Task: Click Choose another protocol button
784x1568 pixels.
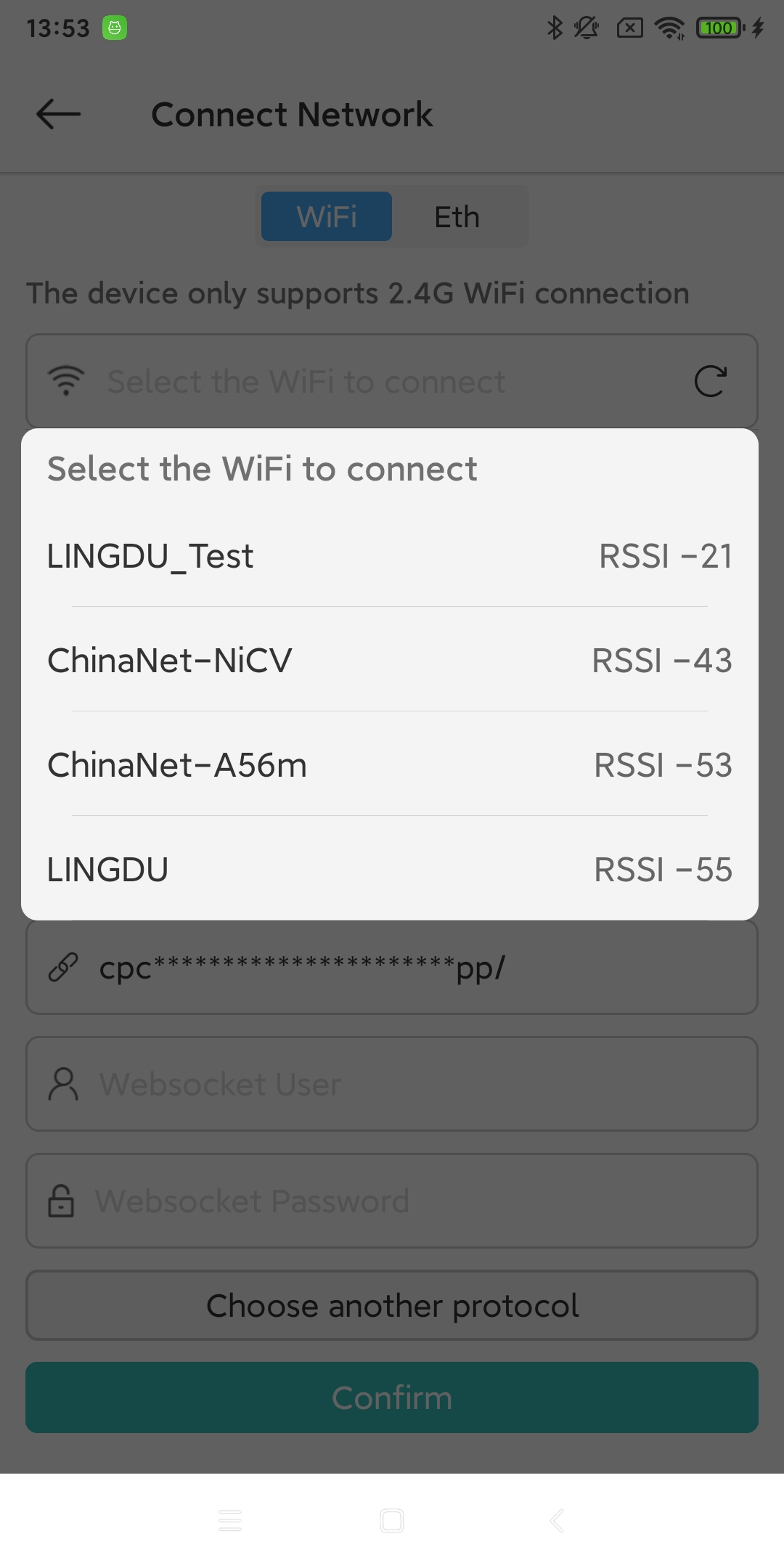Action: tap(392, 1305)
